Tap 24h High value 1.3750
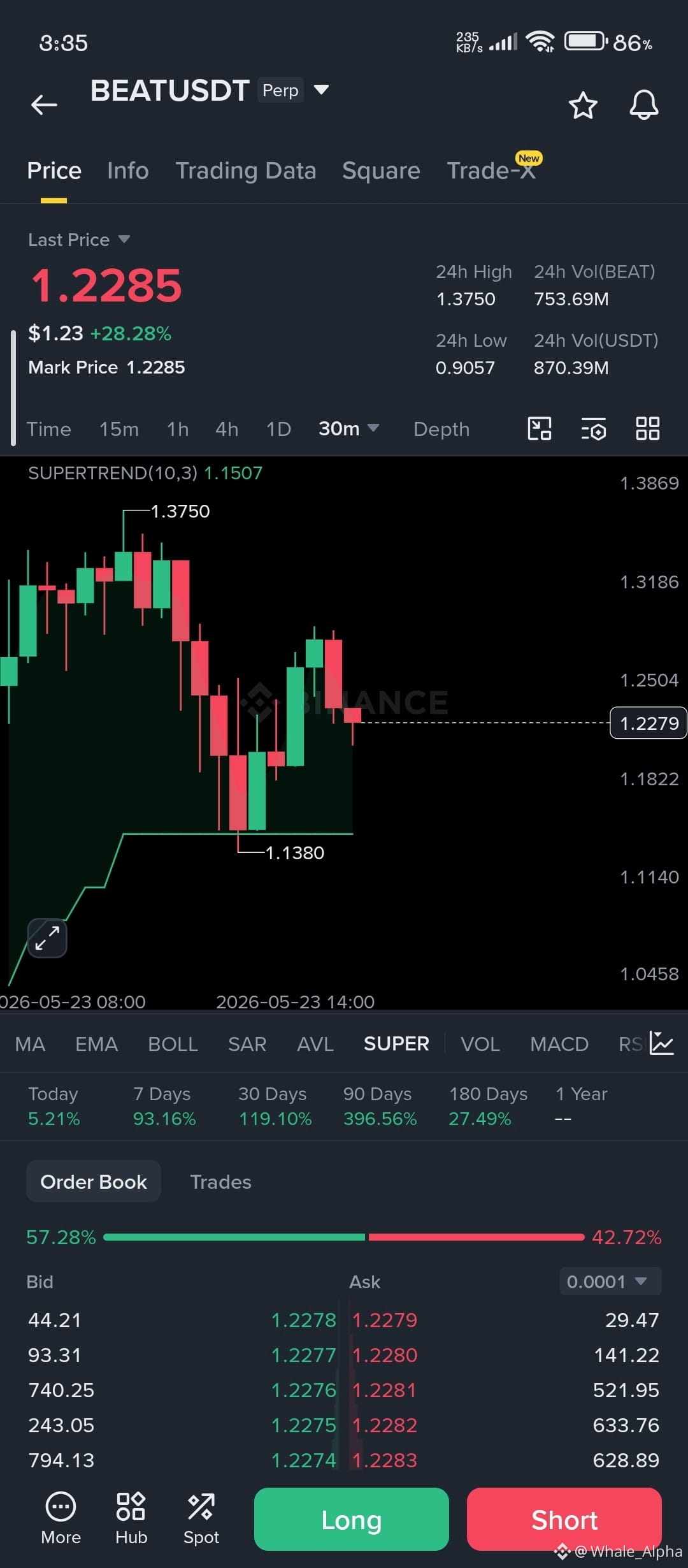688x1568 pixels. click(x=466, y=299)
